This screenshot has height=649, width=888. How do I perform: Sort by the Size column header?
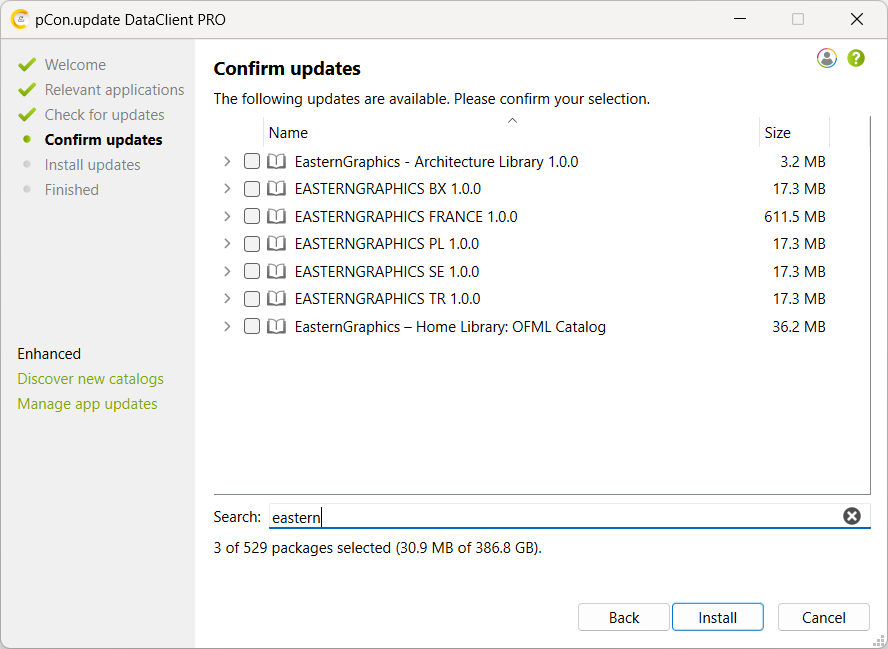click(x=794, y=133)
